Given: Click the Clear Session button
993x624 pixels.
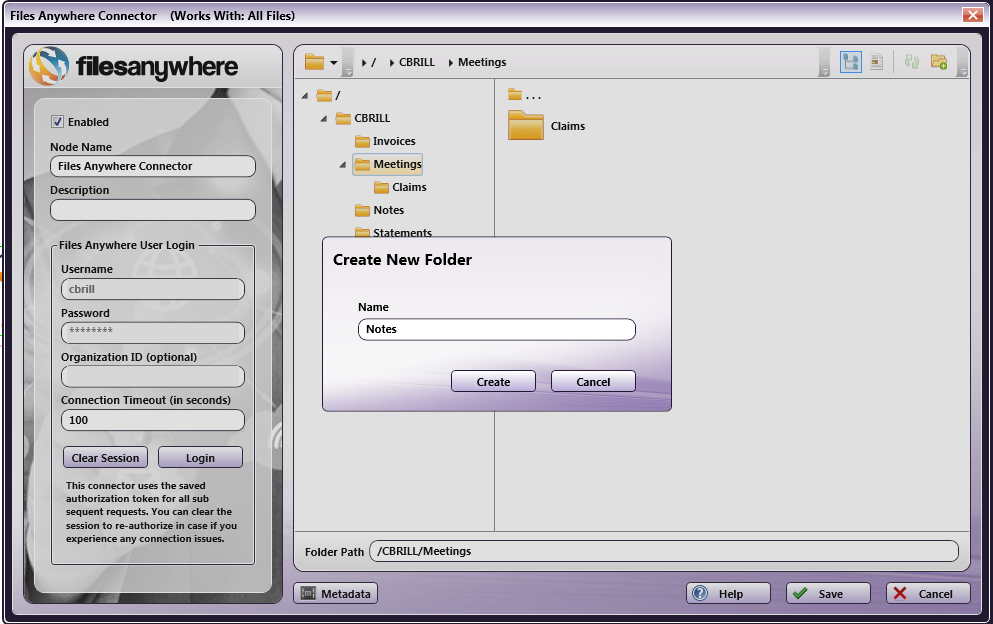Looking at the screenshot, I should point(105,457).
